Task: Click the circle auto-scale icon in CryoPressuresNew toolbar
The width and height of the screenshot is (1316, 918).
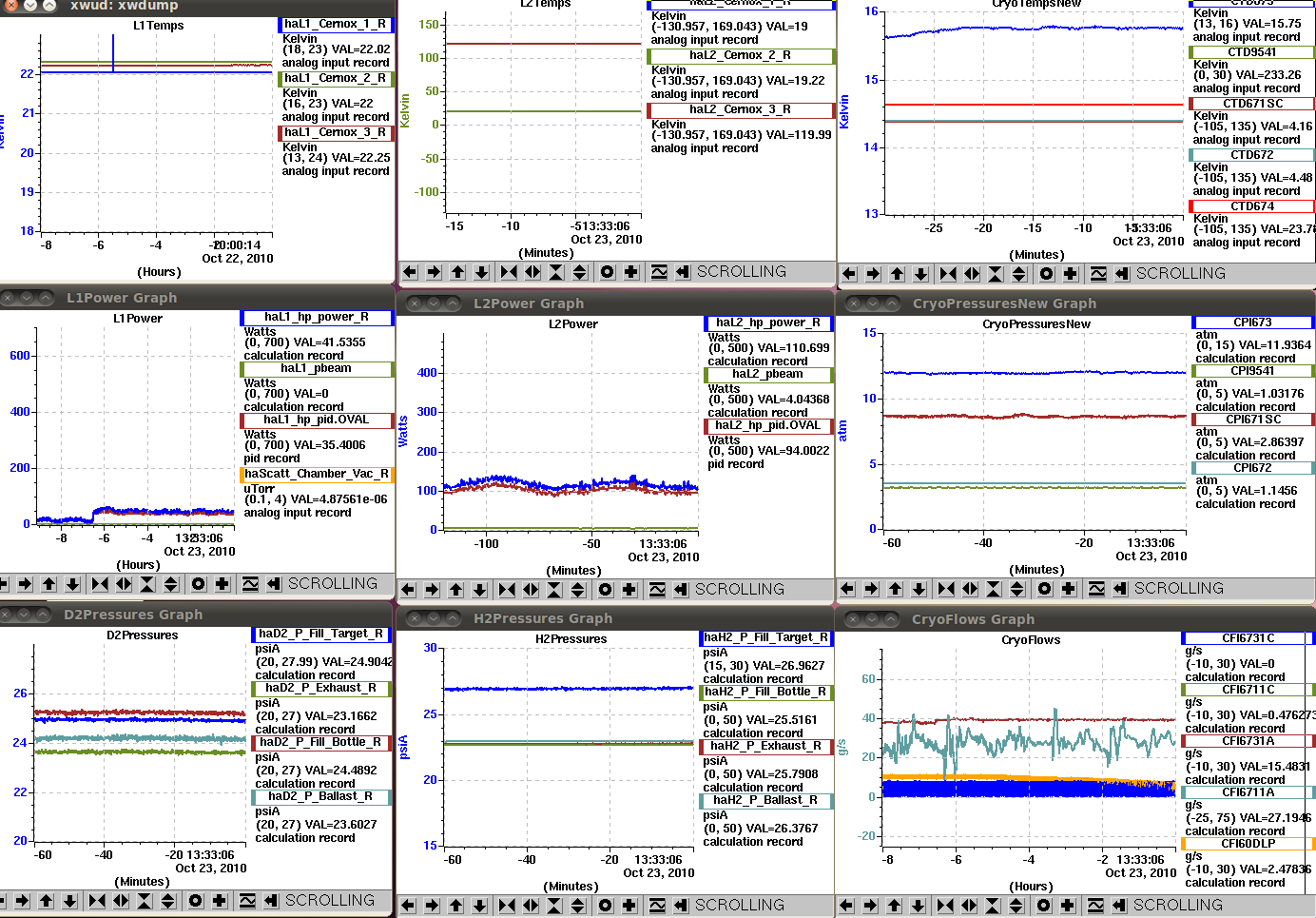Action: pos(1045,589)
